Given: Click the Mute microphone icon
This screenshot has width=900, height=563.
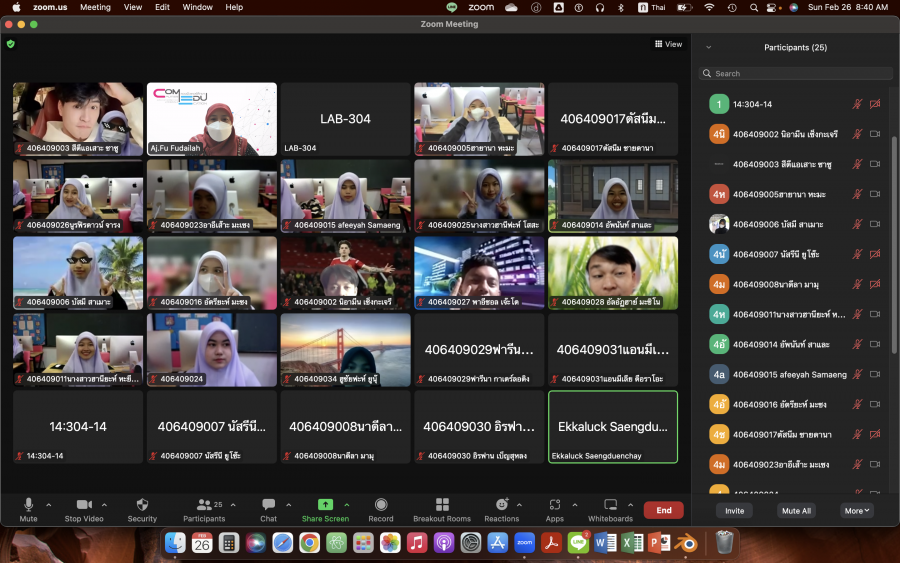Looking at the screenshot, I should click(28, 505).
